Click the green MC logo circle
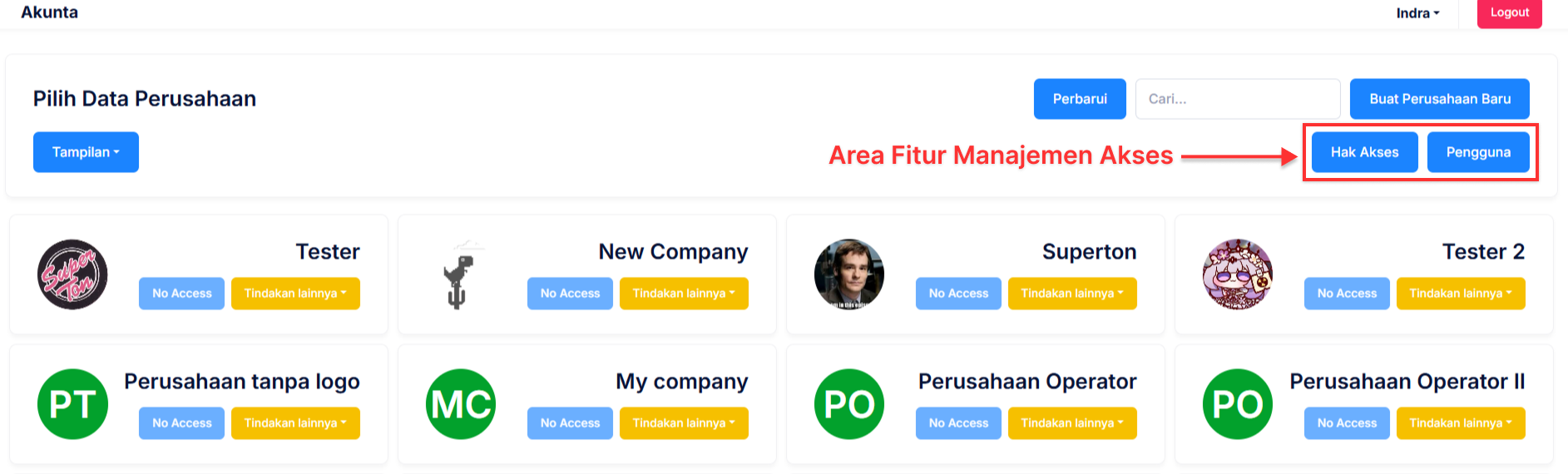The height and width of the screenshot is (474, 1568). (461, 404)
